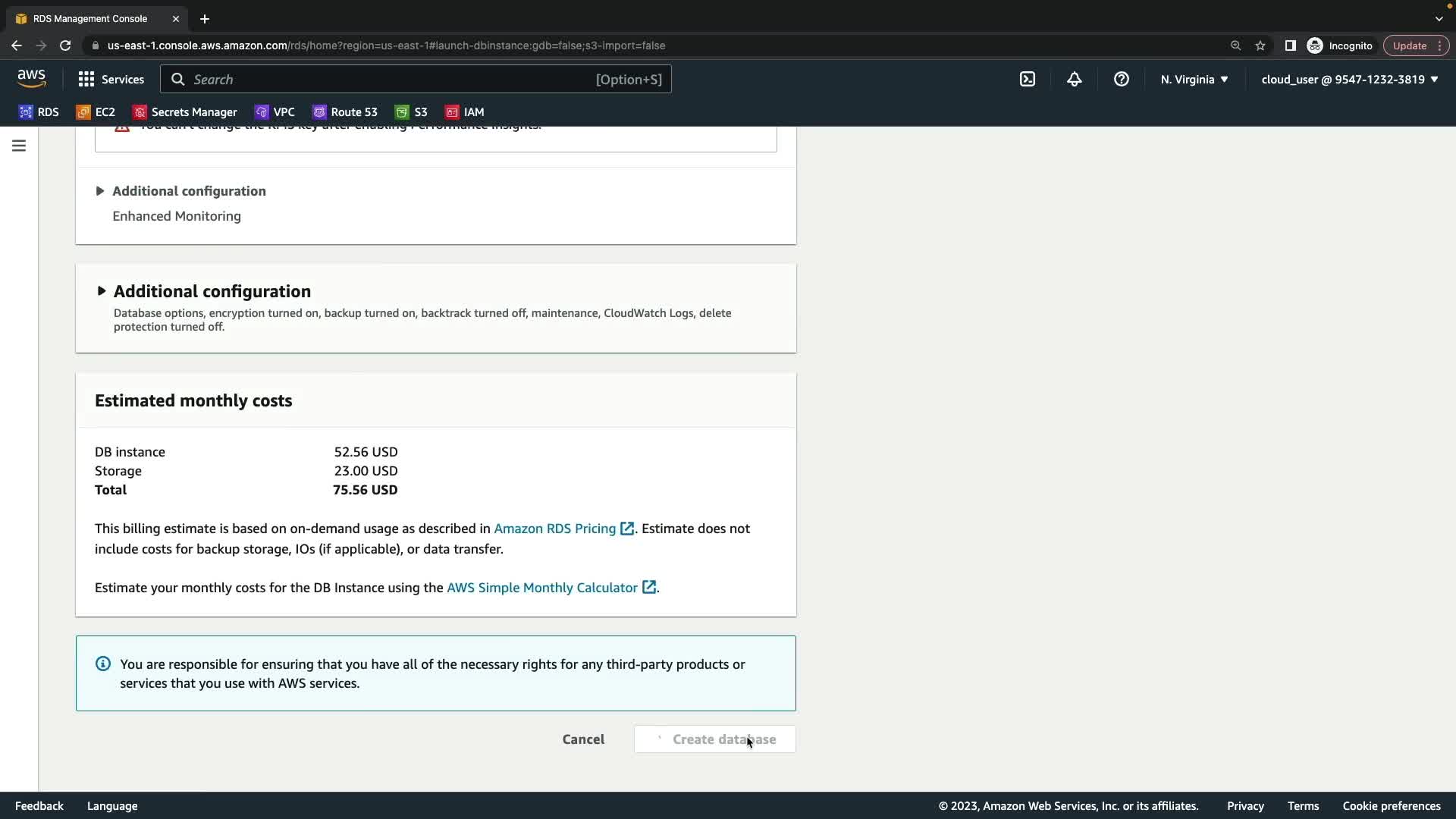Open the Route 53 shortcut
Viewport: 1456px width, 819px height.
tap(345, 112)
